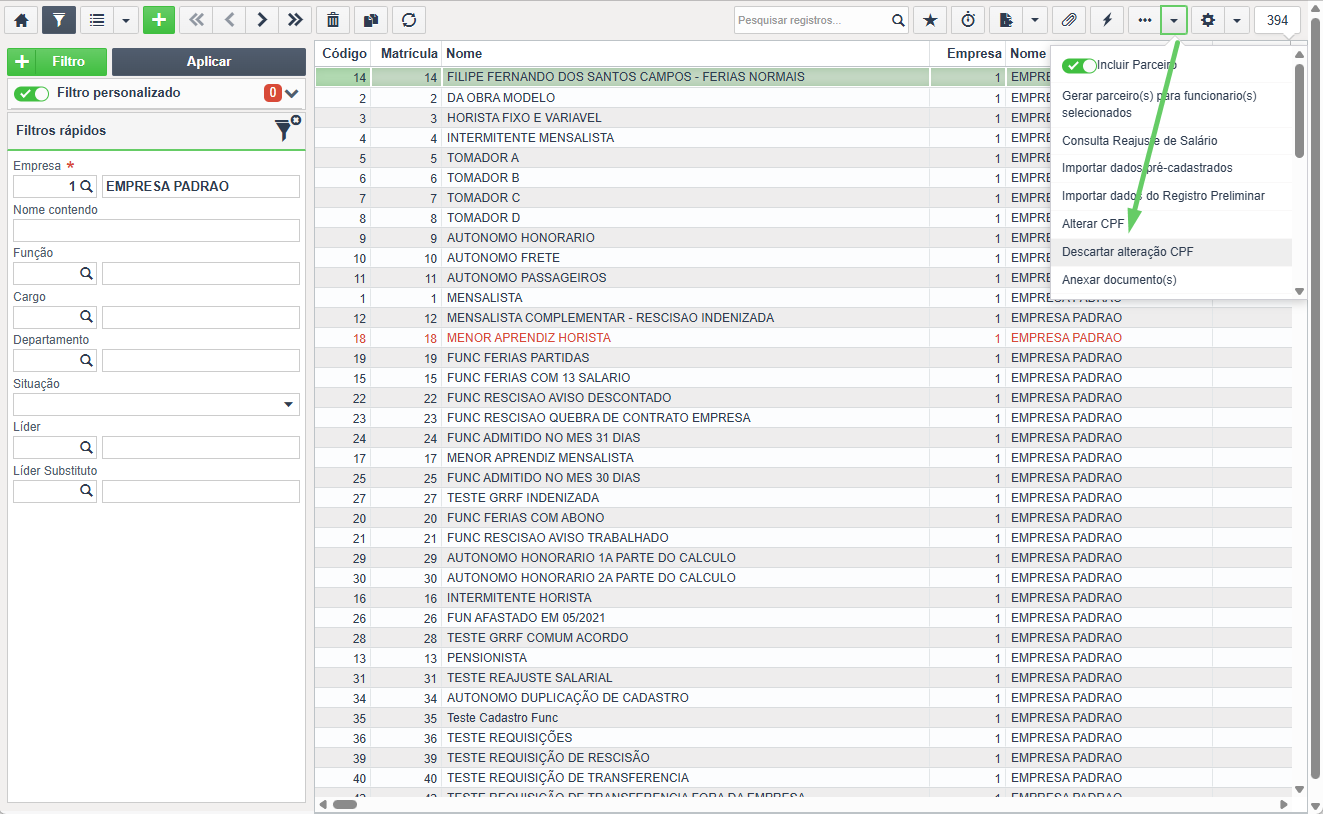Select row FILIPE FERNANDO DOS SANTOS CAMPOS
This screenshot has height=814, width=1323.
[x=683, y=77]
